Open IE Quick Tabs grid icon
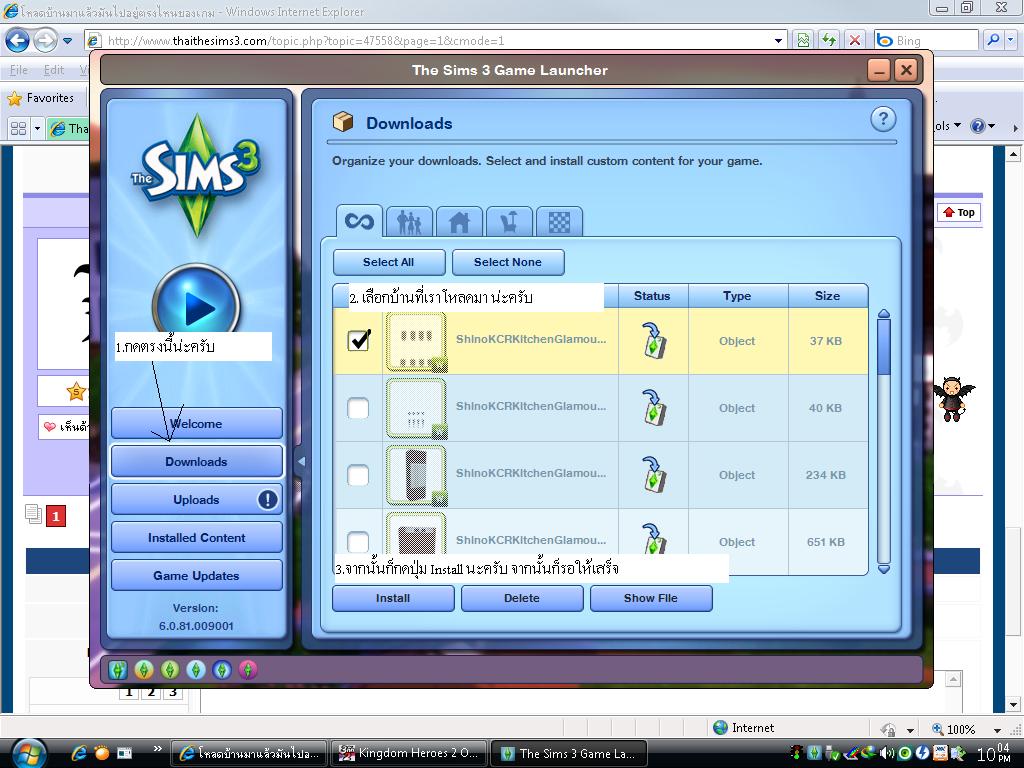Viewport: 1024px width, 768px height. coord(18,128)
